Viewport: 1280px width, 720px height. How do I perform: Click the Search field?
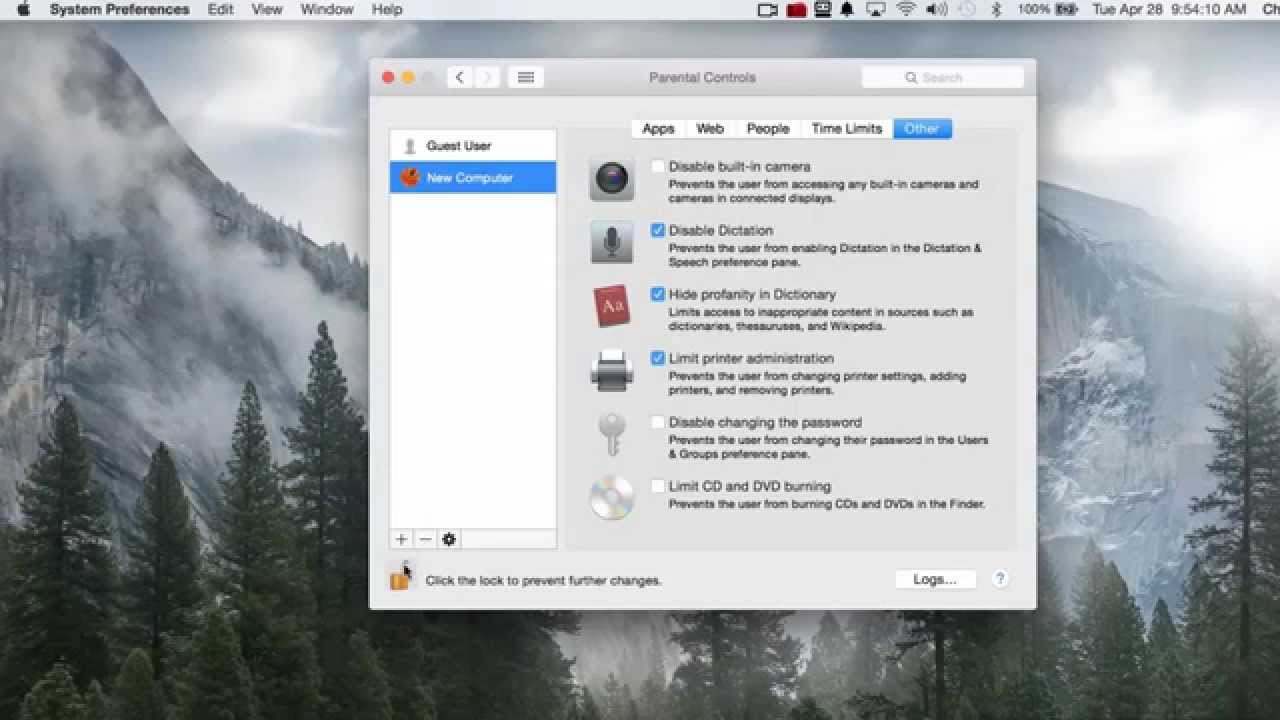pyautogui.click(x=943, y=77)
